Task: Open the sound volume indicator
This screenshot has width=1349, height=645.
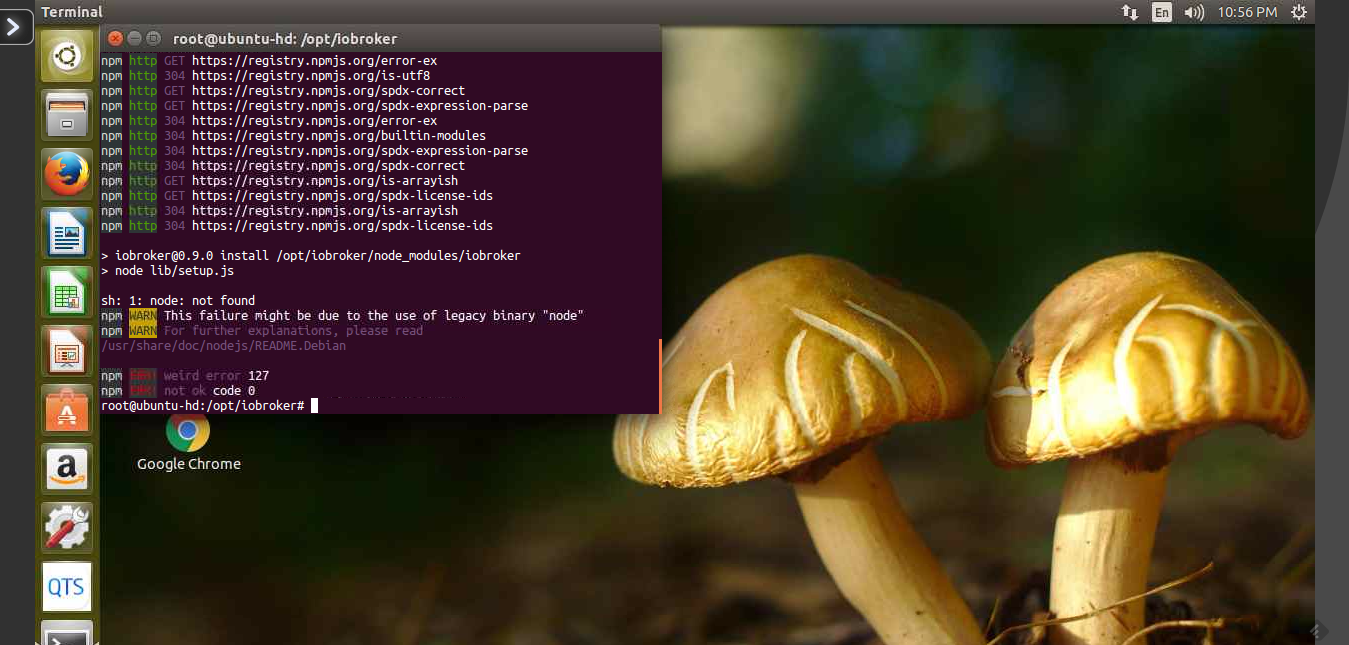Action: 1194,12
